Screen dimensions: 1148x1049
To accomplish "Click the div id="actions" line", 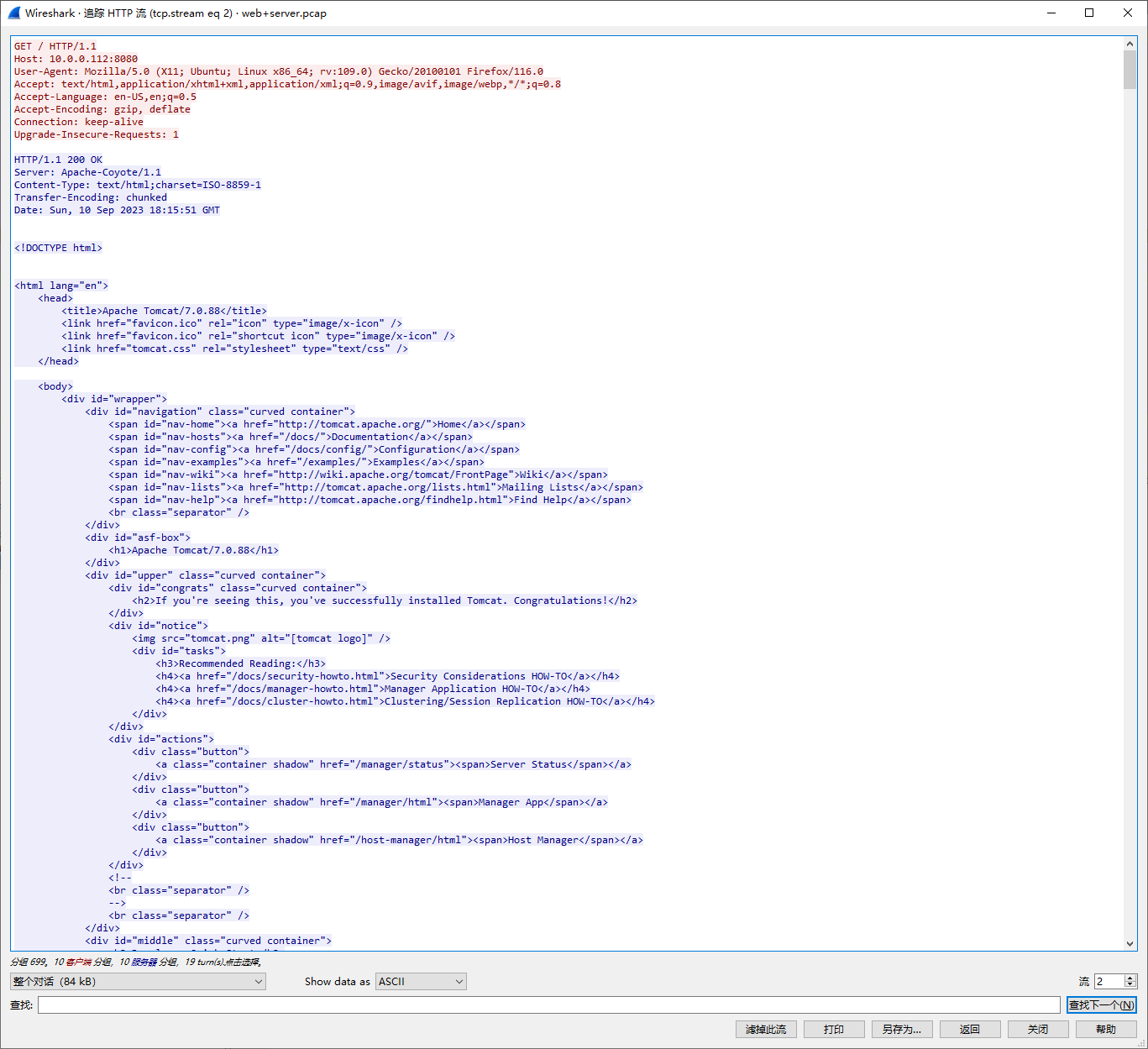I will pyautogui.click(x=161, y=739).
